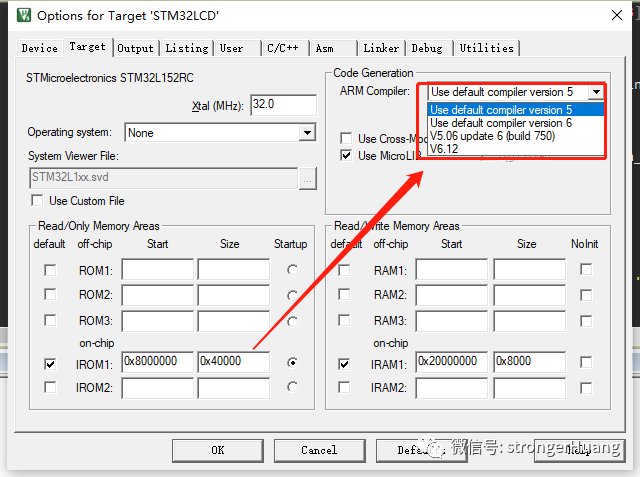Enable RAM2 NoInit checkbox
The height and width of the screenshot is (477, 640).
point(586,295)
